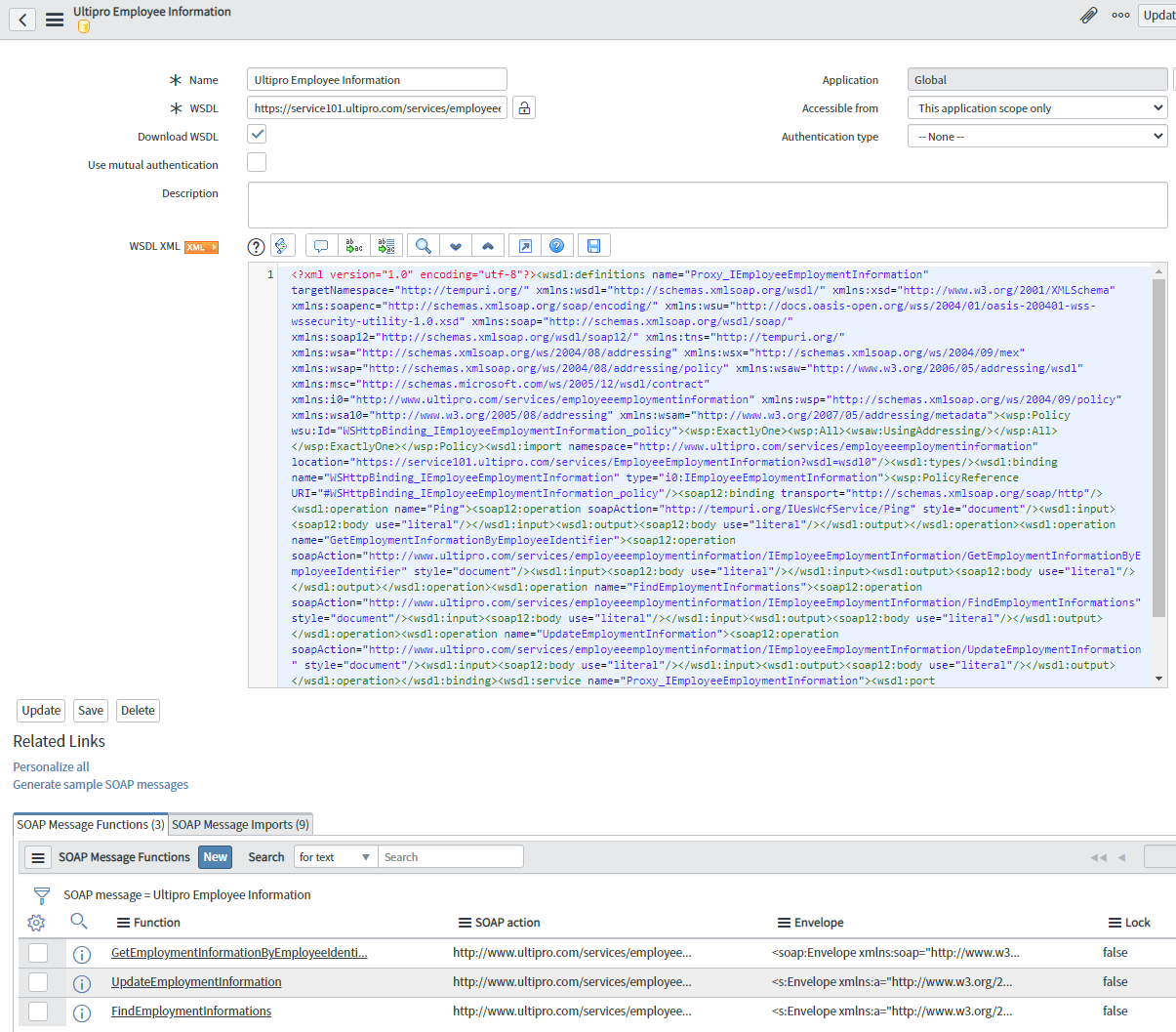Preview UpdateEmploymentInformation record info icon

click(82, 983)
